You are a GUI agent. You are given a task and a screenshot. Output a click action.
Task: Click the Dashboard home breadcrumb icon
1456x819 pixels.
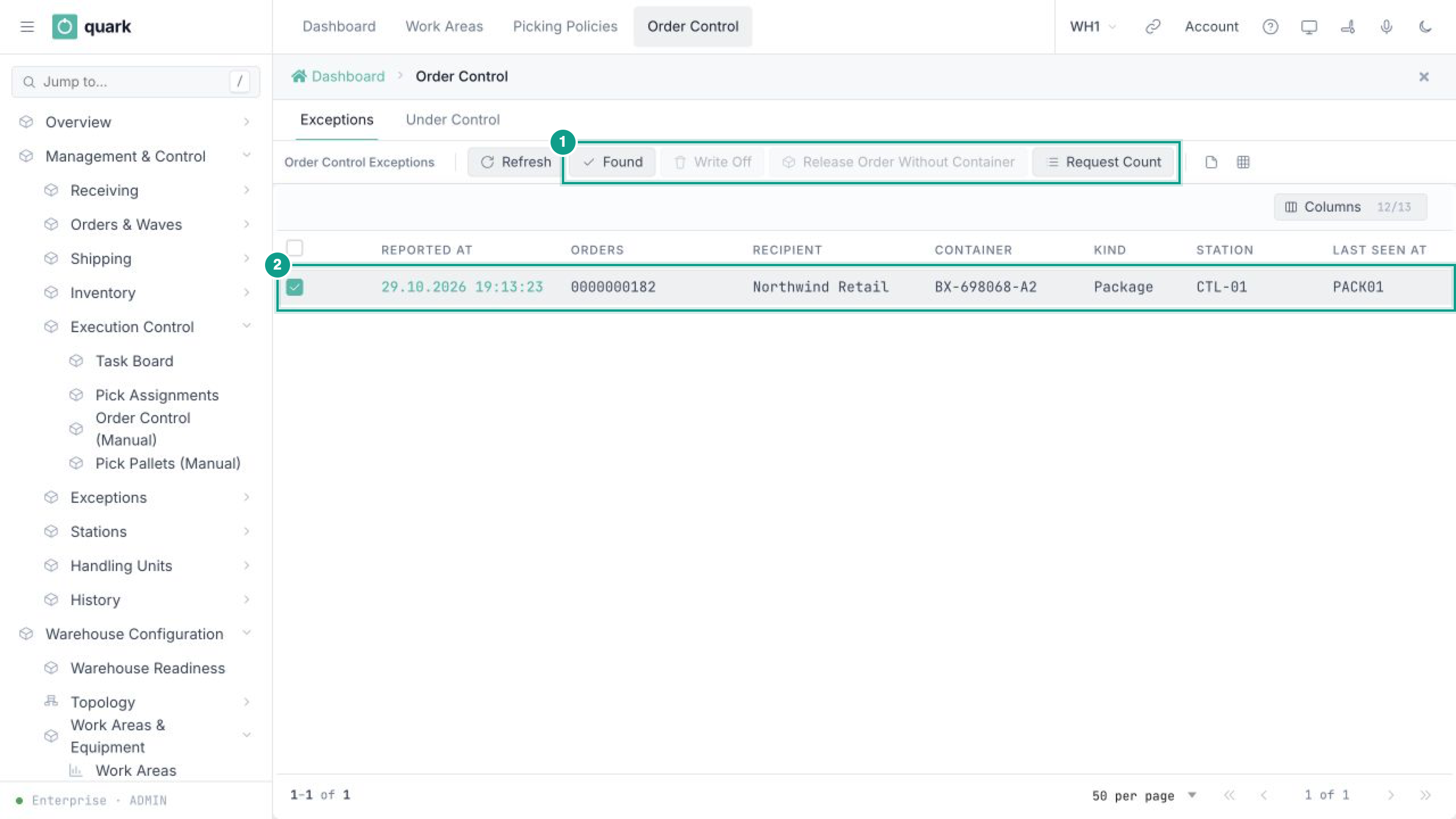[x=299, y=76]
